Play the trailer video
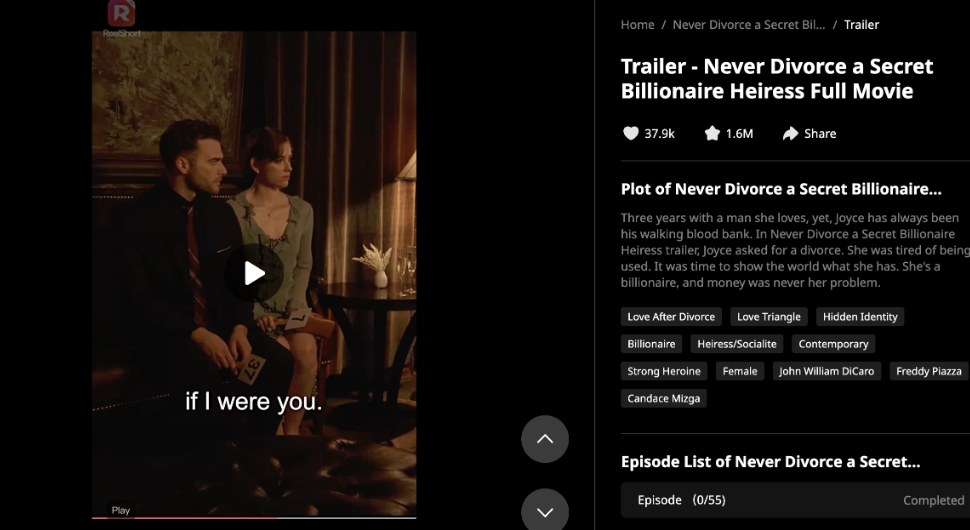Image resolution: width=970 pixels, height=530 pixels. (x=254, y=273)
